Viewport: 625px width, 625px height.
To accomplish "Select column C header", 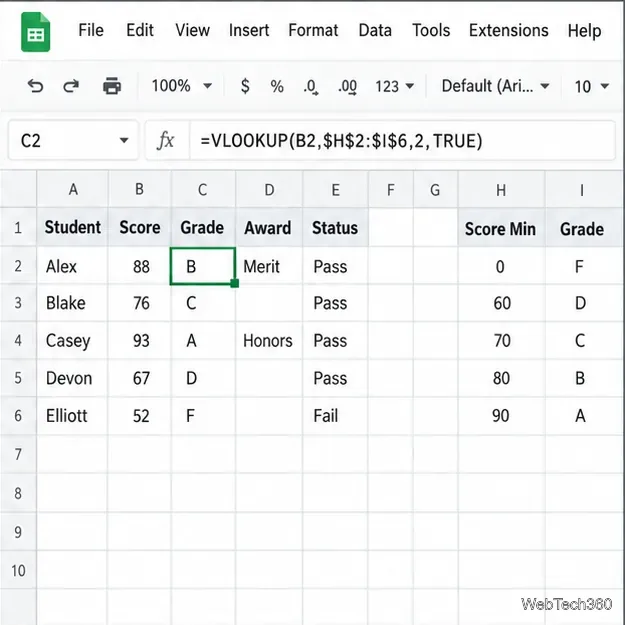I will tap(203, 189).
